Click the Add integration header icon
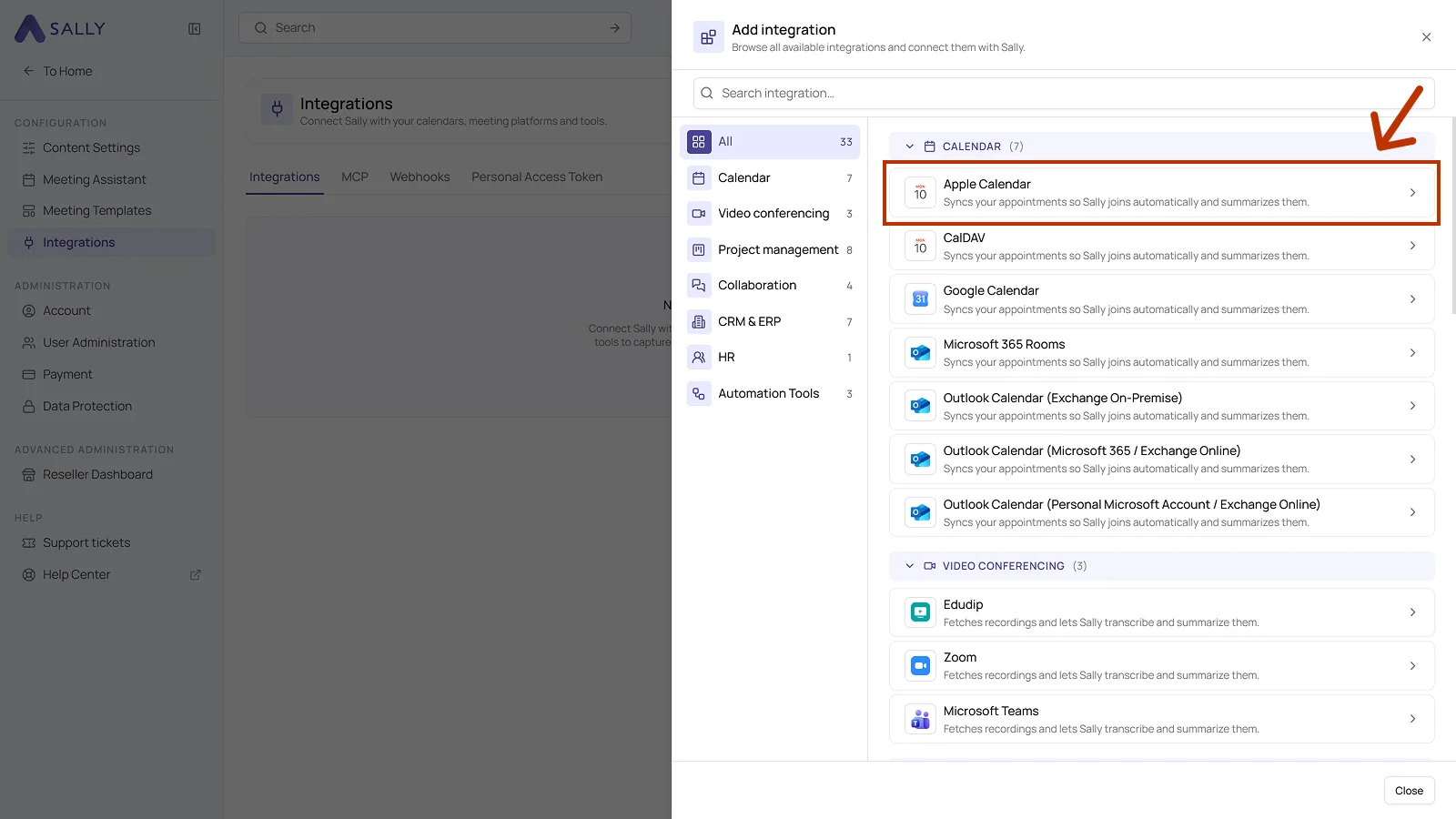Screen dimensions: 1456x819 point(708,37)
